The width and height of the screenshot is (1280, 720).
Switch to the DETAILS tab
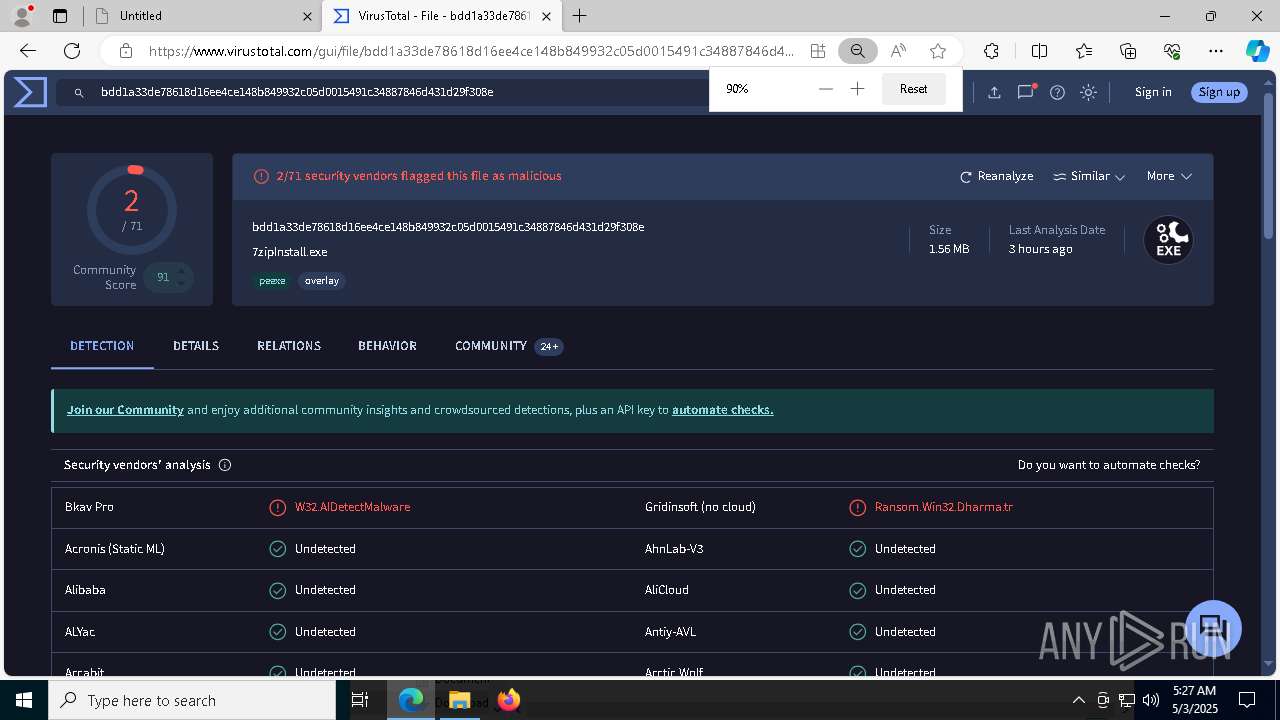pos(196,346)
